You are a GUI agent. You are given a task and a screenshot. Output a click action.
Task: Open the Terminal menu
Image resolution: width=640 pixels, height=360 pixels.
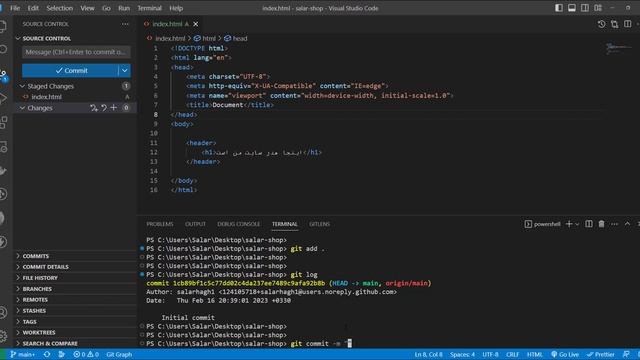point(149,8)
